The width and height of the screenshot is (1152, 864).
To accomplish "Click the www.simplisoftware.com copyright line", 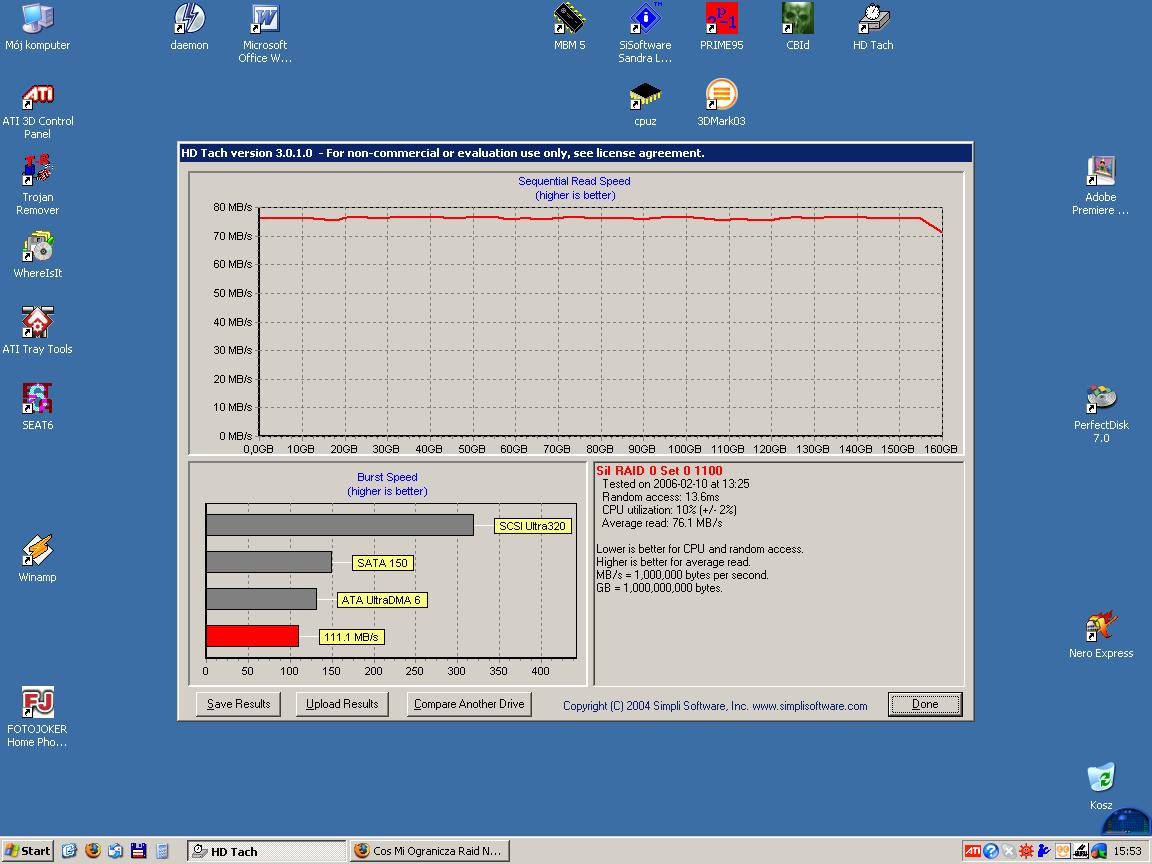I will [x=715, y=706].
